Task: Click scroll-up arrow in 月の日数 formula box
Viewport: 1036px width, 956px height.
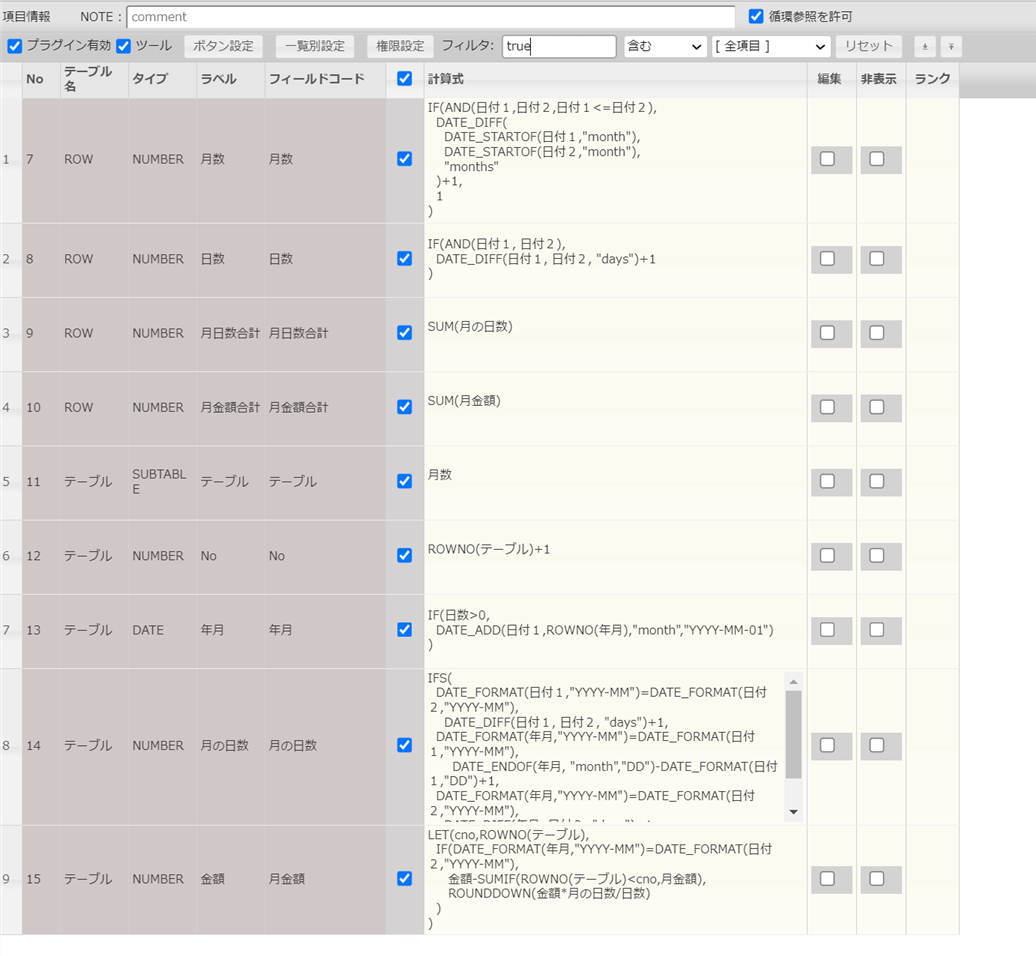Action: pyautogui.click(x=794, y=681)
